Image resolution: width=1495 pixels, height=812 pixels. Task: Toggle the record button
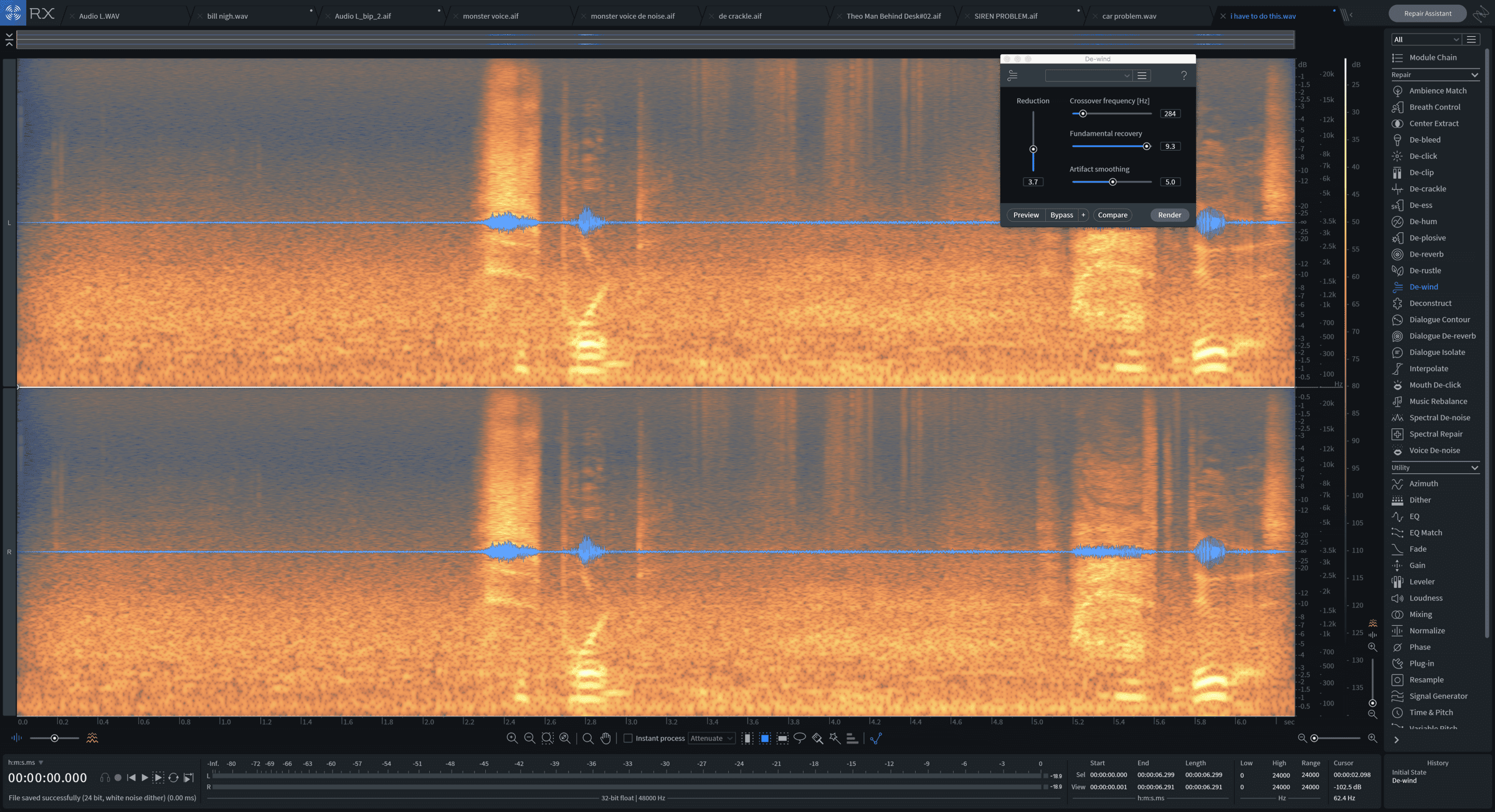pyautogui.click(x=118, y=778)
